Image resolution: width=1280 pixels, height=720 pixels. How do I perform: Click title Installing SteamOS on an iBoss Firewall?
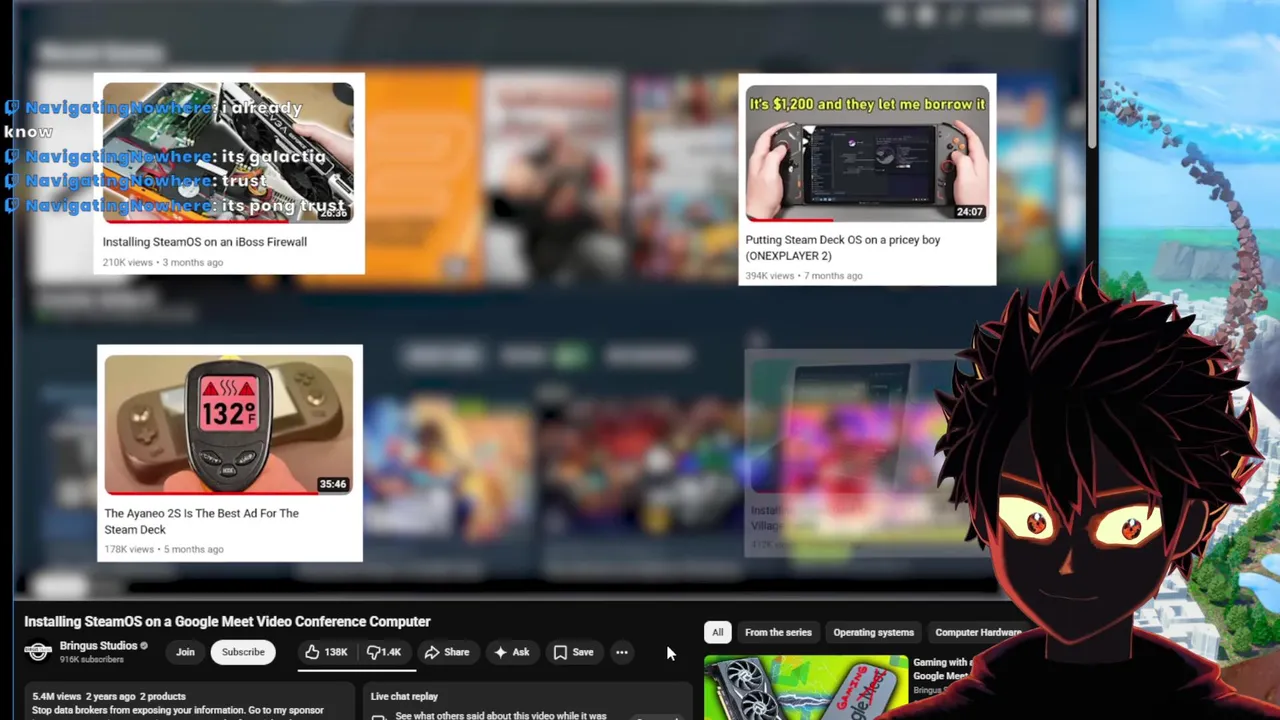tap(205, 242)
